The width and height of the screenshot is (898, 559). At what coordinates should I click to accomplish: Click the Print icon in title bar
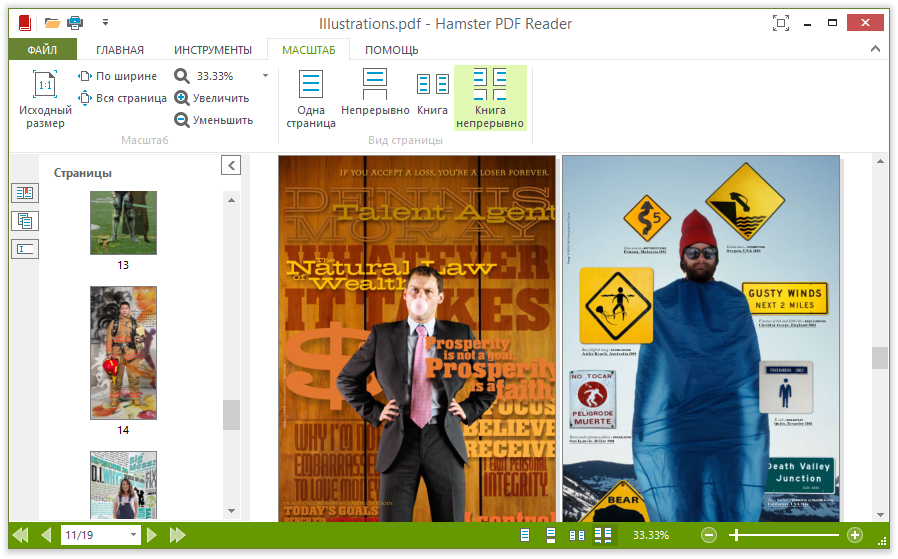(75, 23)
